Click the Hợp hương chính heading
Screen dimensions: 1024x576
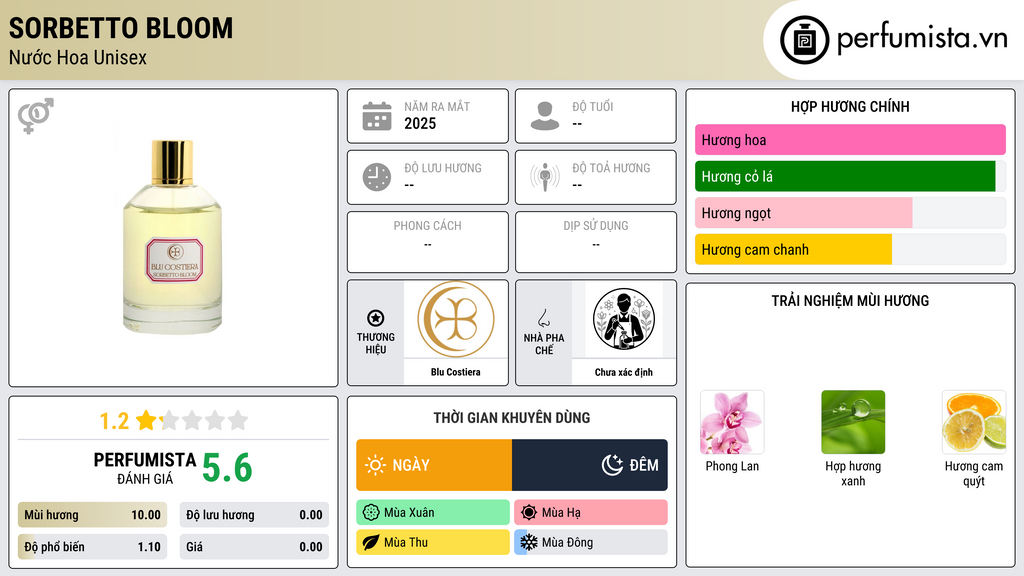[x=850, y=106]
